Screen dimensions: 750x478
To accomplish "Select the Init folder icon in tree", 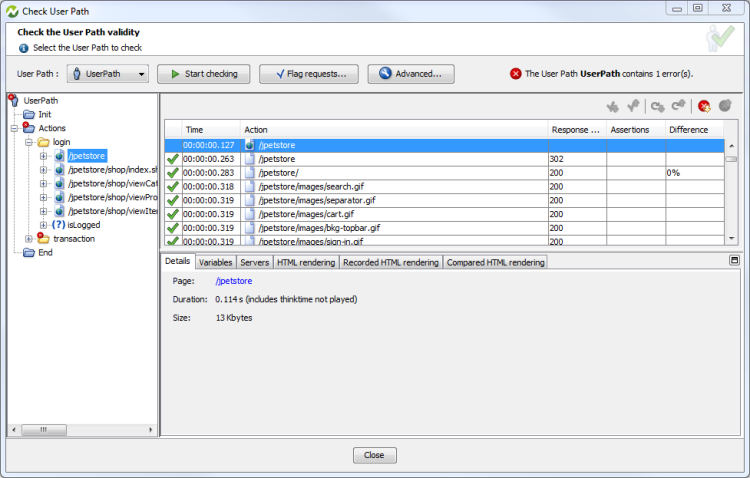I will click(x=30, y=114).
